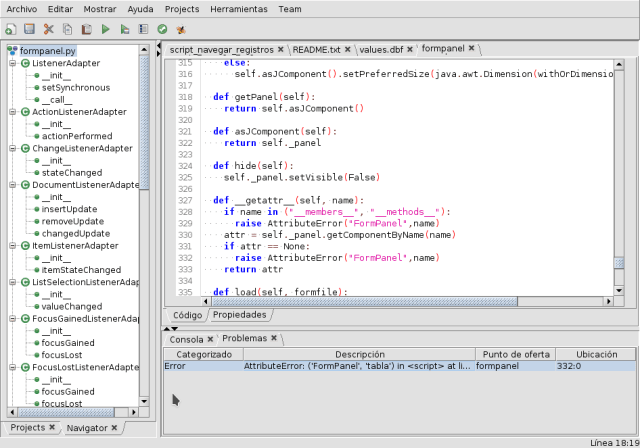
Task: Click the New file toolbar icon
Action: (11, 29)
